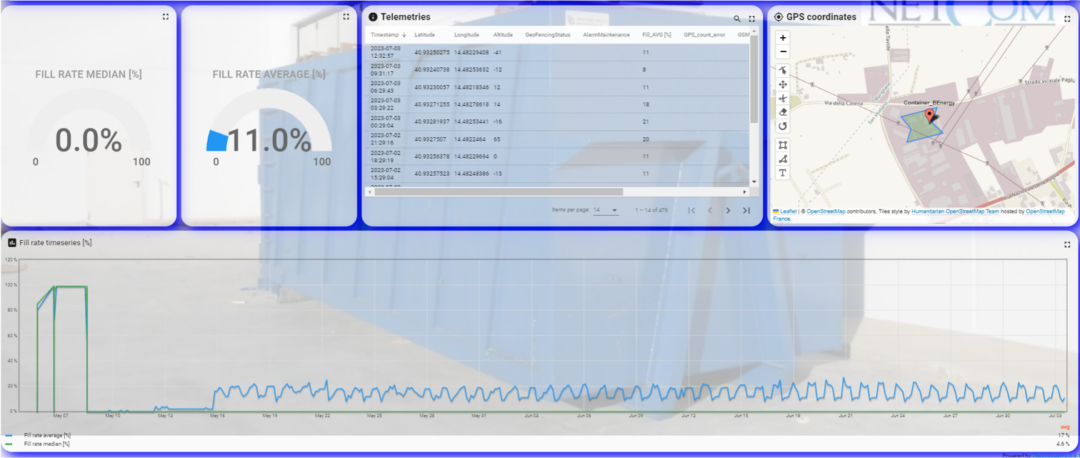Screen dimensions: 1080x458
Task: Select row with timestamp 2023-07-02 18:29:19
Action: click(557, 156)
